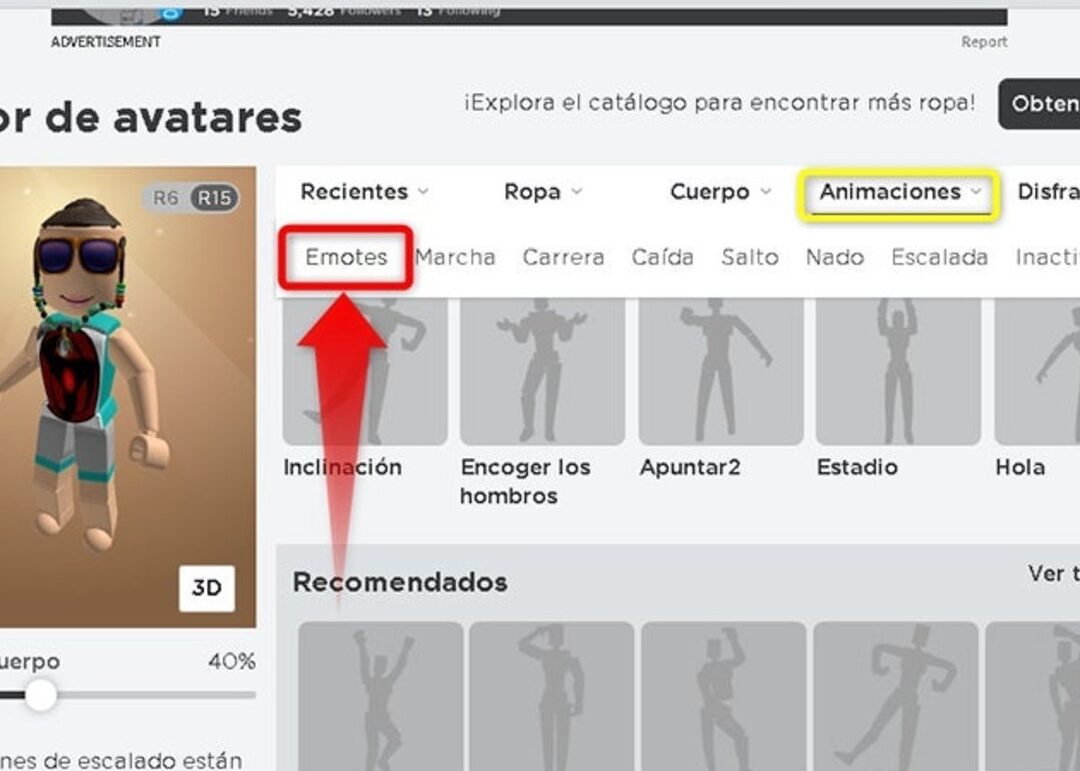
Task: Open the Cuerpo dropdown menu
Action: (x=720, y=192)
